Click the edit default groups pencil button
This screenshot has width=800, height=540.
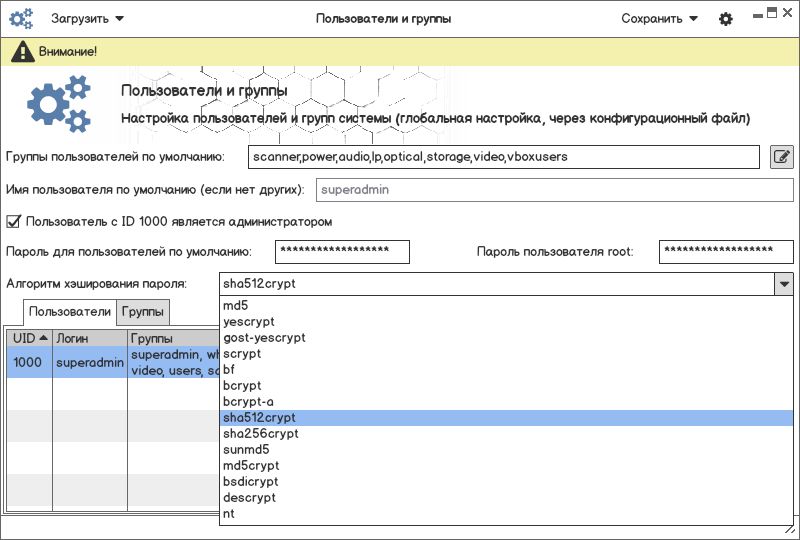click(x=781, y=157)
